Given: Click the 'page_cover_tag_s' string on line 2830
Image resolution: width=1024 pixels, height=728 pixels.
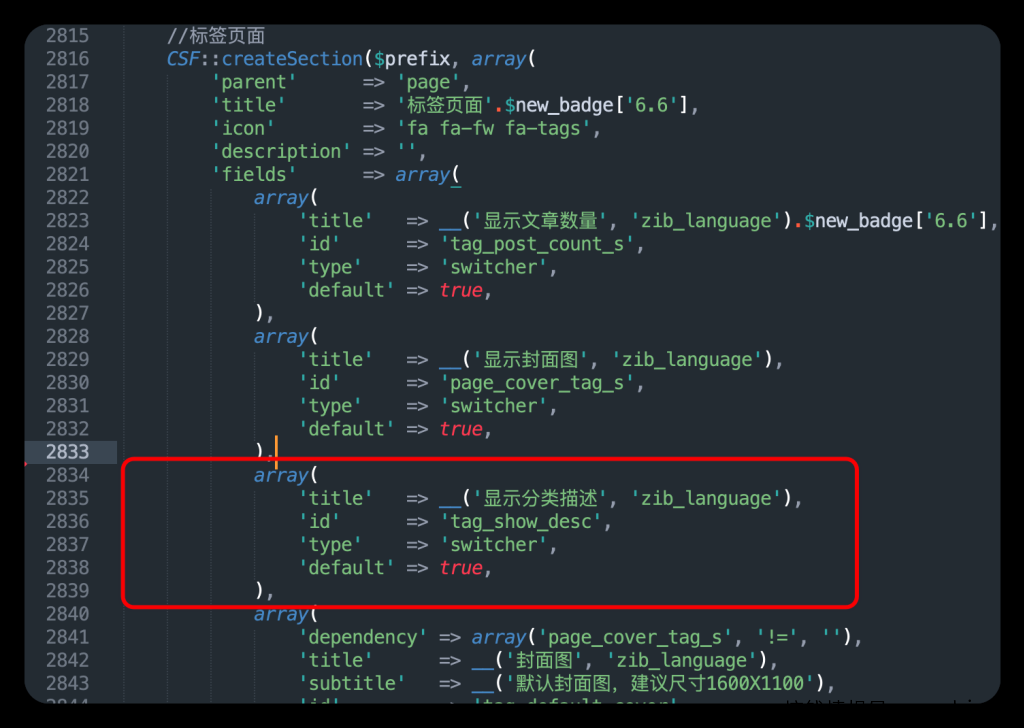Looking at the screenshot, I should (x=541, y=383).
